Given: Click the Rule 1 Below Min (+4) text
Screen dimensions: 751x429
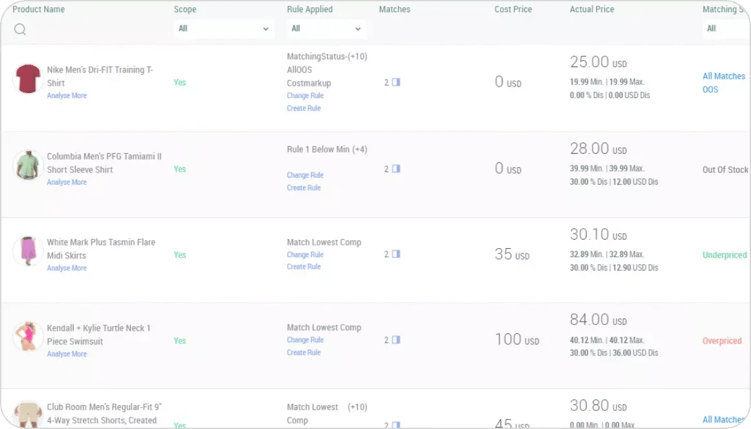Looking at the screenshot, I should pyautogui.click(x=327, y=149).
